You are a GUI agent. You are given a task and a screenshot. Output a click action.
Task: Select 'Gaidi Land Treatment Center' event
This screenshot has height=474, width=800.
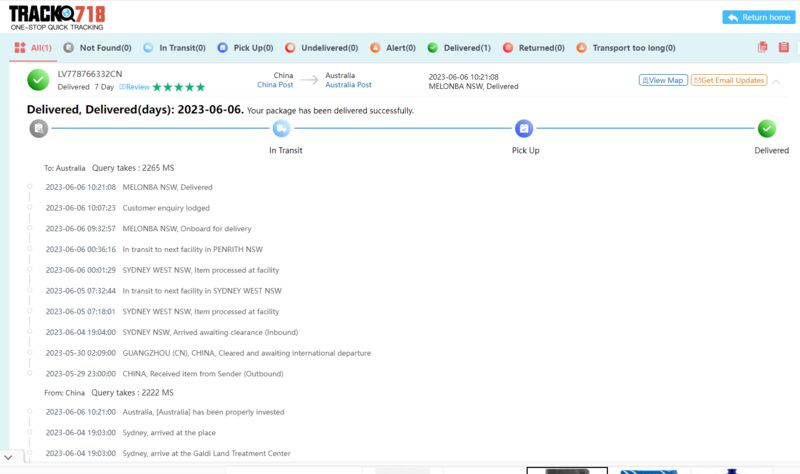point(168,453)
